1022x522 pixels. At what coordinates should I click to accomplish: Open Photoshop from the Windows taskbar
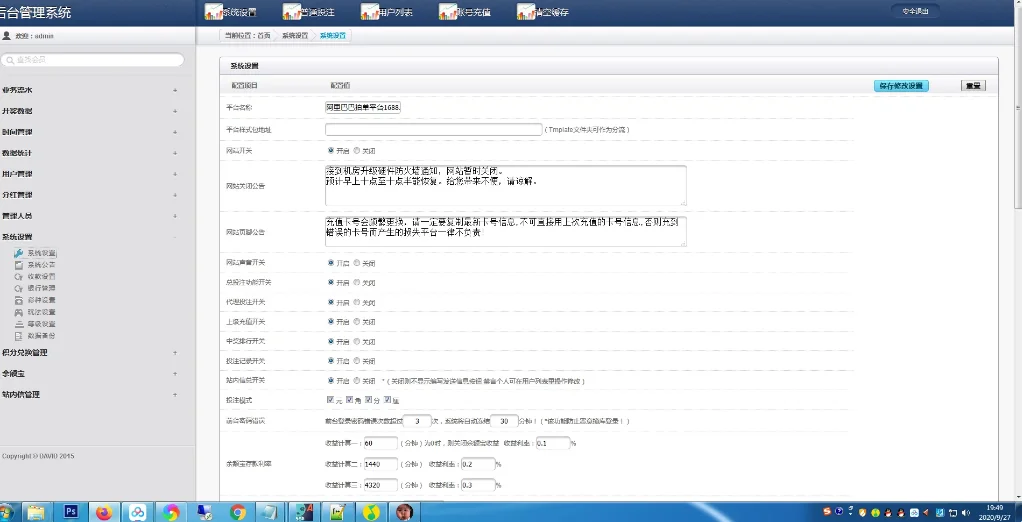tap(71, 512)
